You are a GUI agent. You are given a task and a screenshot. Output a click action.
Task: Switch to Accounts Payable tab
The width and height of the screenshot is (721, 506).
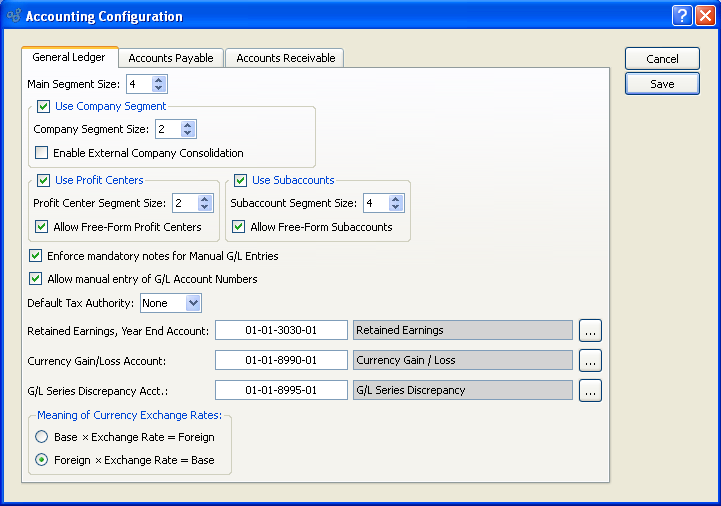171,58
